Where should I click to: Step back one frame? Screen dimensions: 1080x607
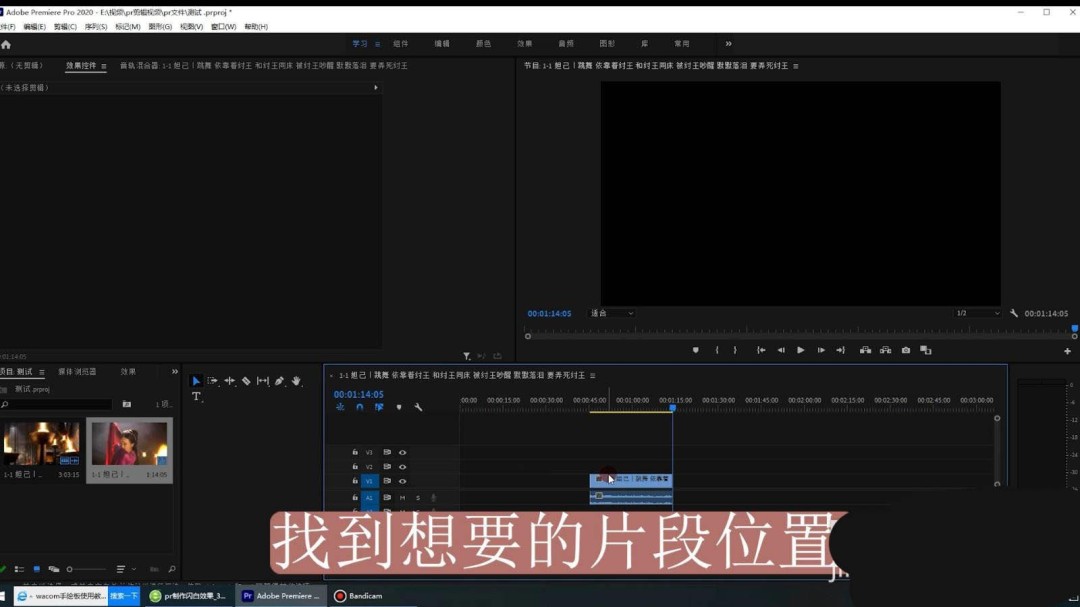(781, 351)
